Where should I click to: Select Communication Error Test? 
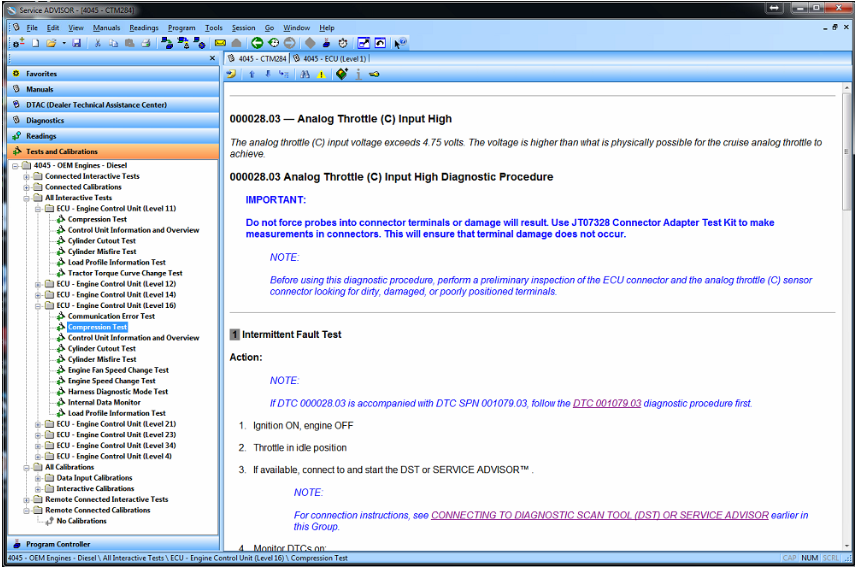pyautogui.click(x=111, y=317)
